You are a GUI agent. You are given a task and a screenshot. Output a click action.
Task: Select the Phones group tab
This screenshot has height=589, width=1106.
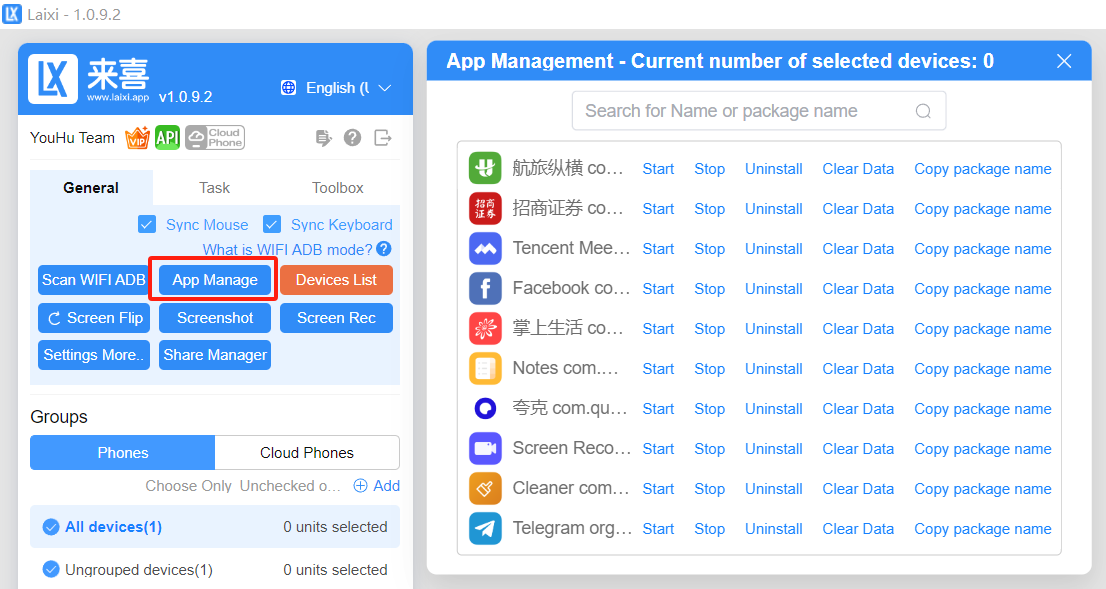[123, 453]
